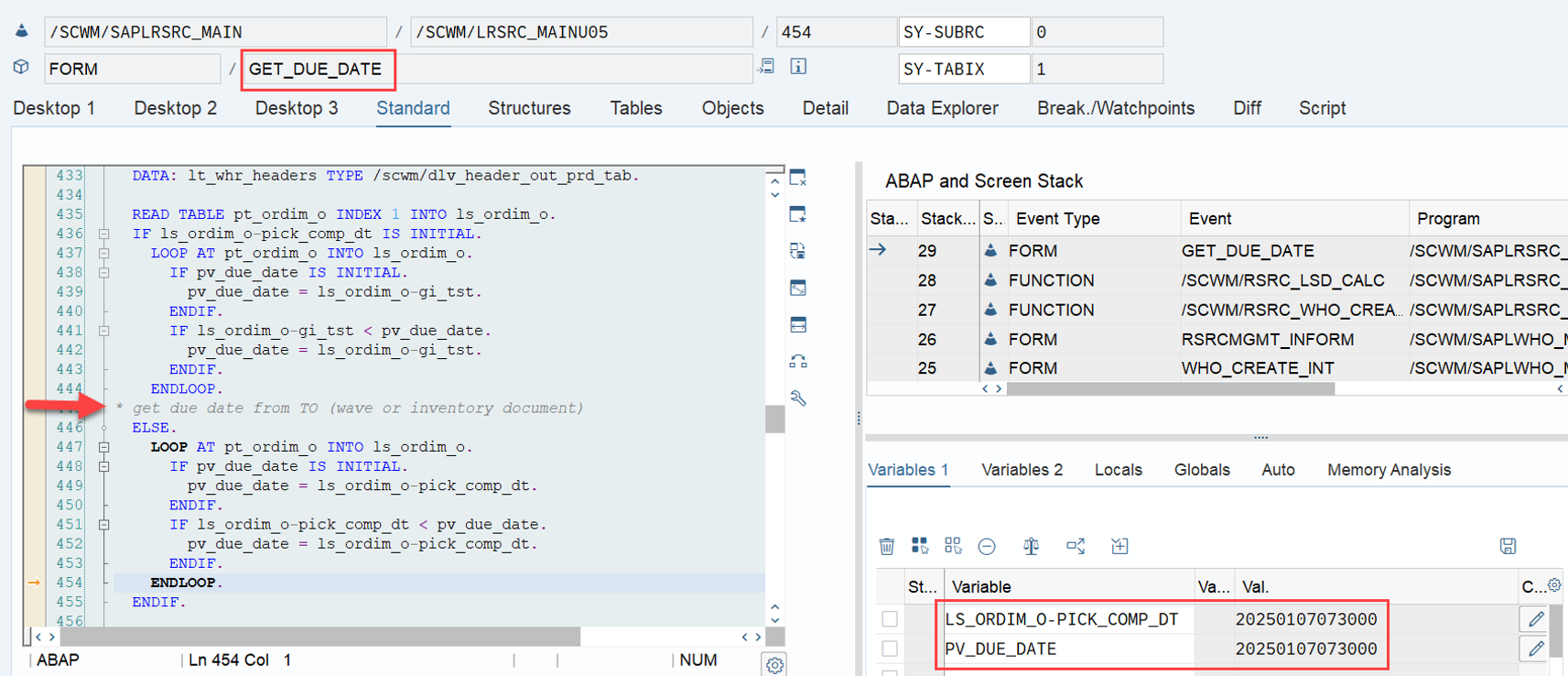1568x676 pixels.
Task: Open the Memory Analysis tab
Action: click(x=1389, y=470)
